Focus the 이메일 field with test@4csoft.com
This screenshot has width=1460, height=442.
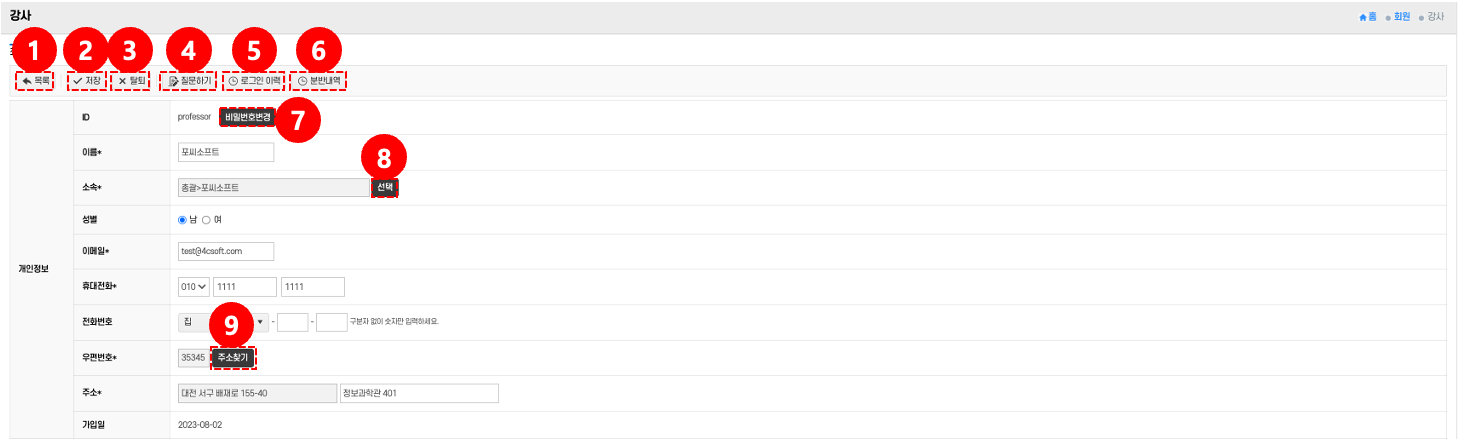click(225, 251)
